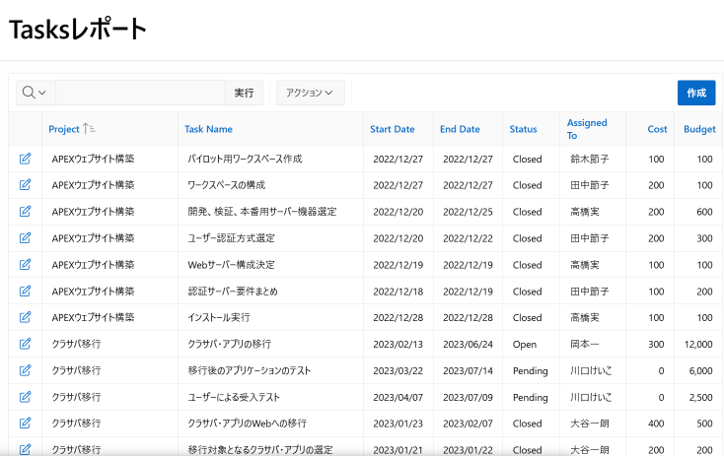Click edit icon beside 認証サーバー要件まとめ
This screenshot has width=724, height=456.
(x=25, y=291)
